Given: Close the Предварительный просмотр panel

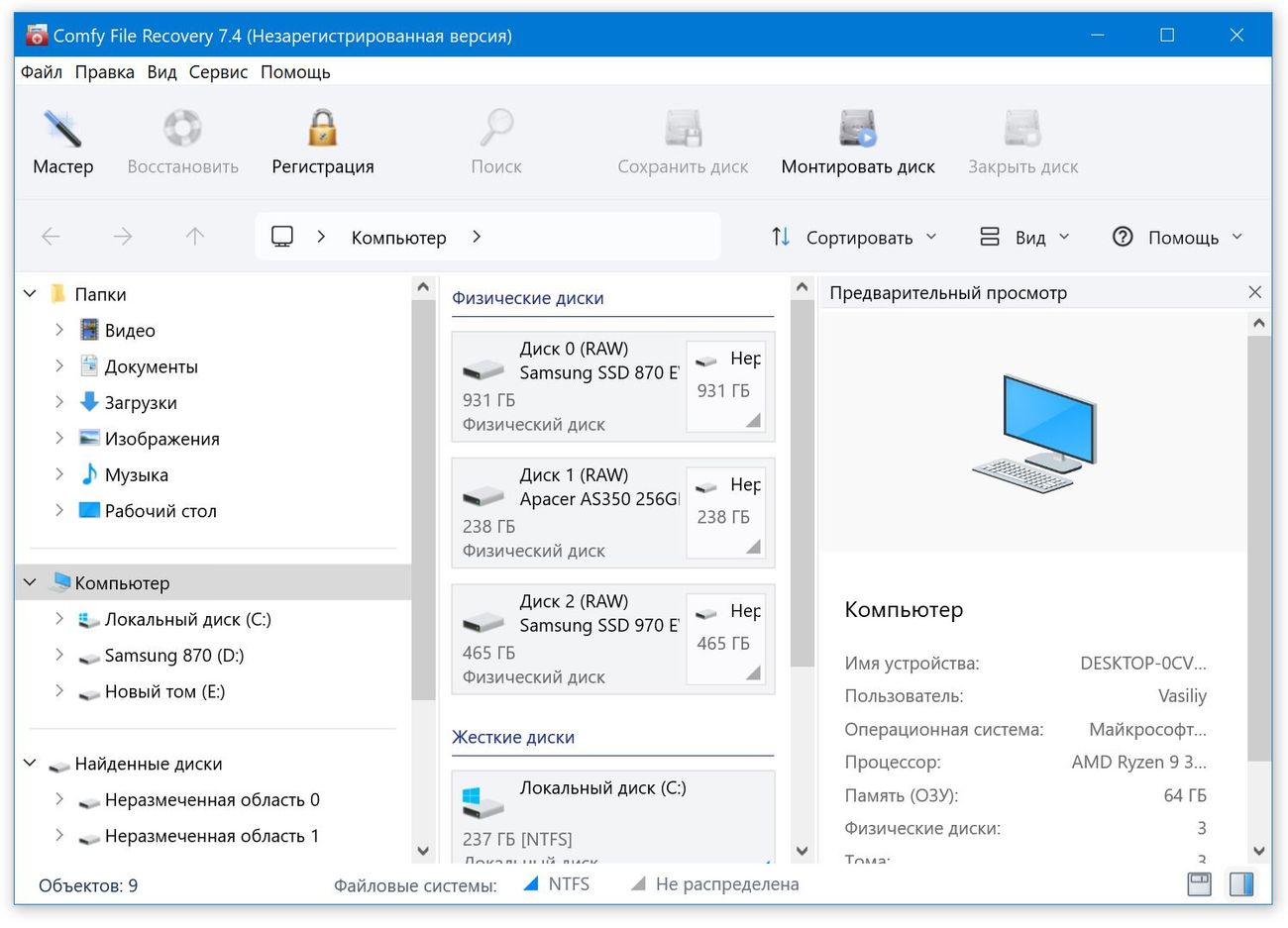Looking at the screenshot, I should pyautogui.click(x=1255, y=292).
